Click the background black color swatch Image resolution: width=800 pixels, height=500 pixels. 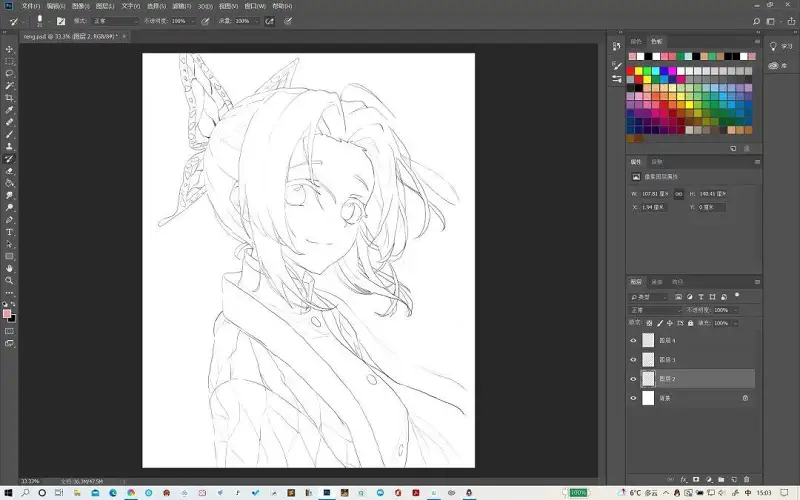[13, 319]
